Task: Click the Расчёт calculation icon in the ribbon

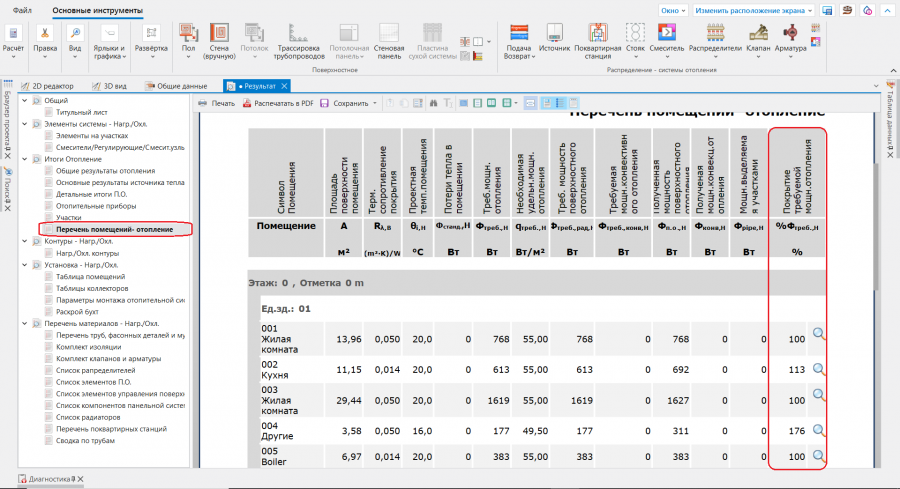Action: (x=14, y=32)
